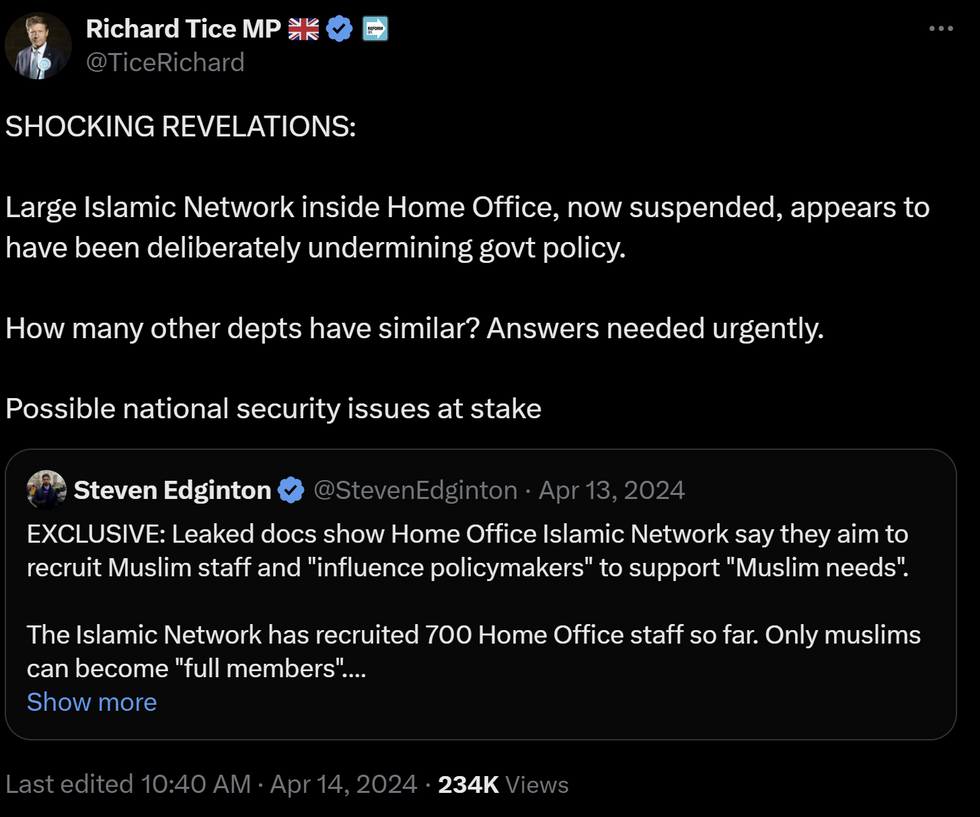
Task: Click Steven Edginton's blue verified badge
Action: coord(291,490)
